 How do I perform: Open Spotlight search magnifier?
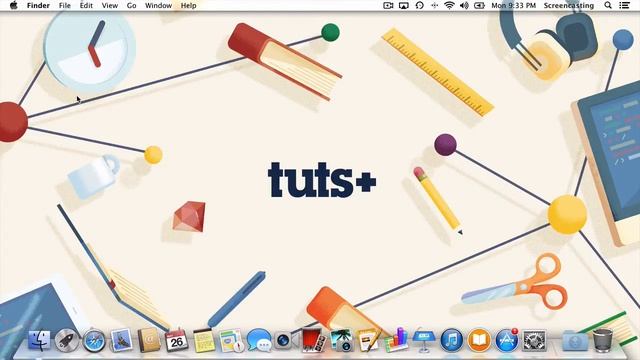[608, 6]
